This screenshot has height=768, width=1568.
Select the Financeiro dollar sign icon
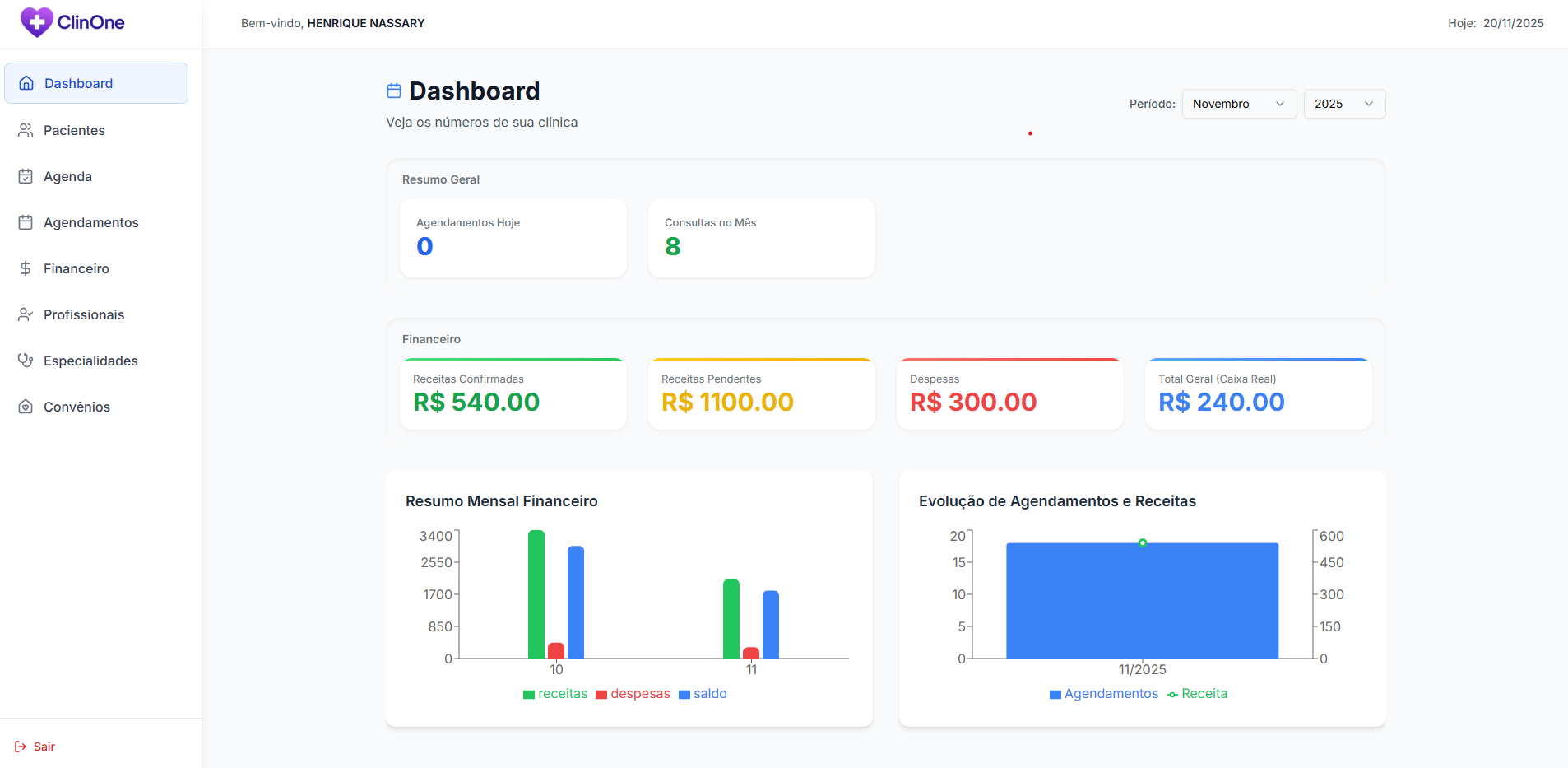25,268
